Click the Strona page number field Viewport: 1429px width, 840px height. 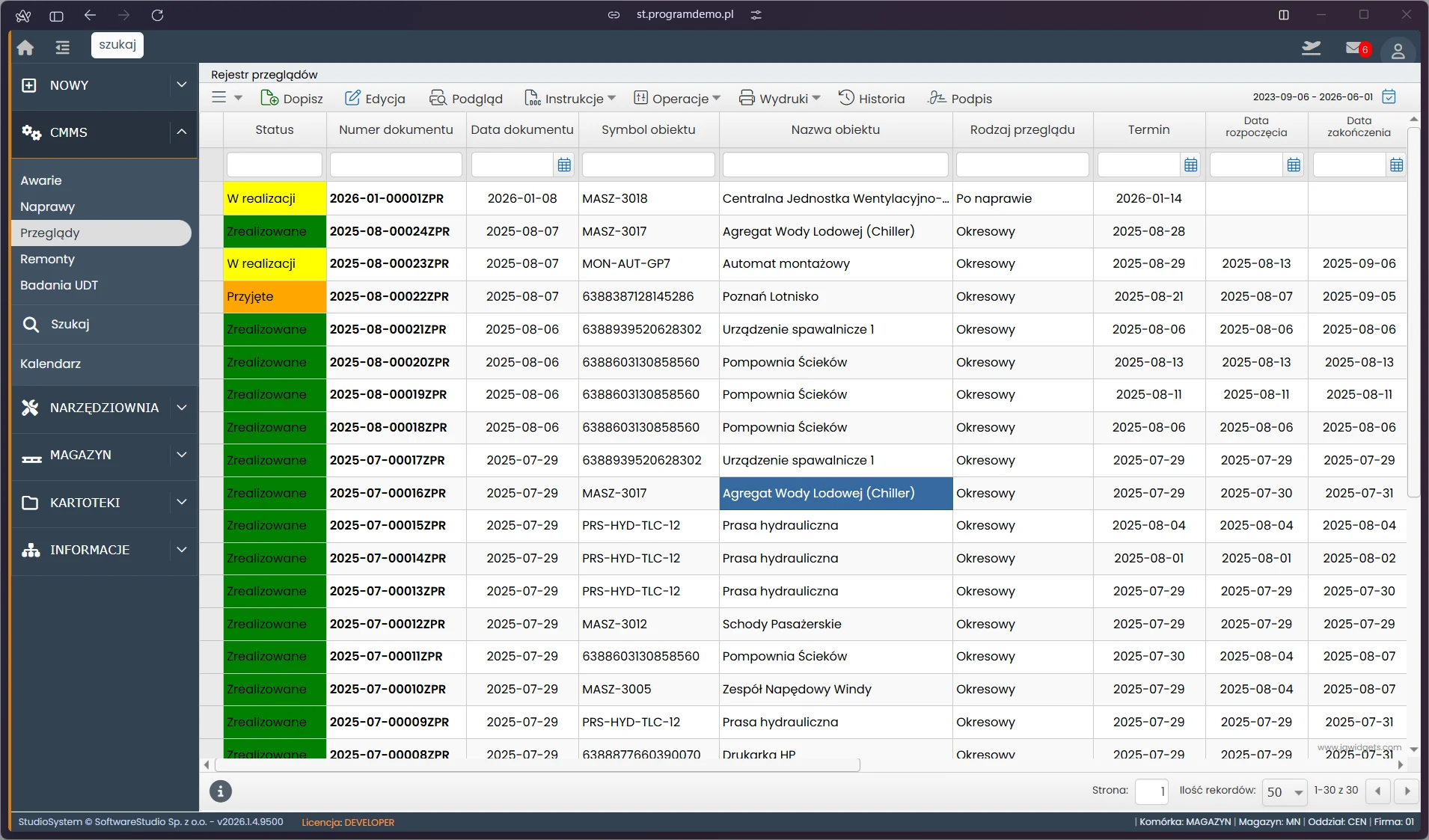(x=1151, y=791)
